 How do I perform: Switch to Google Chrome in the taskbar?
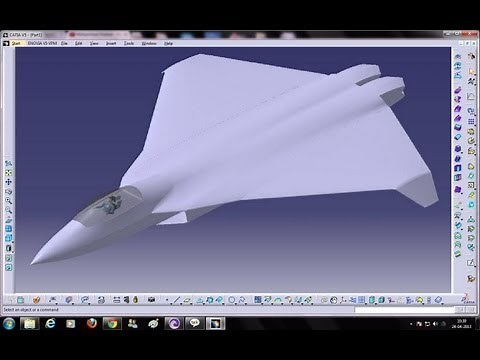point(112,323)
